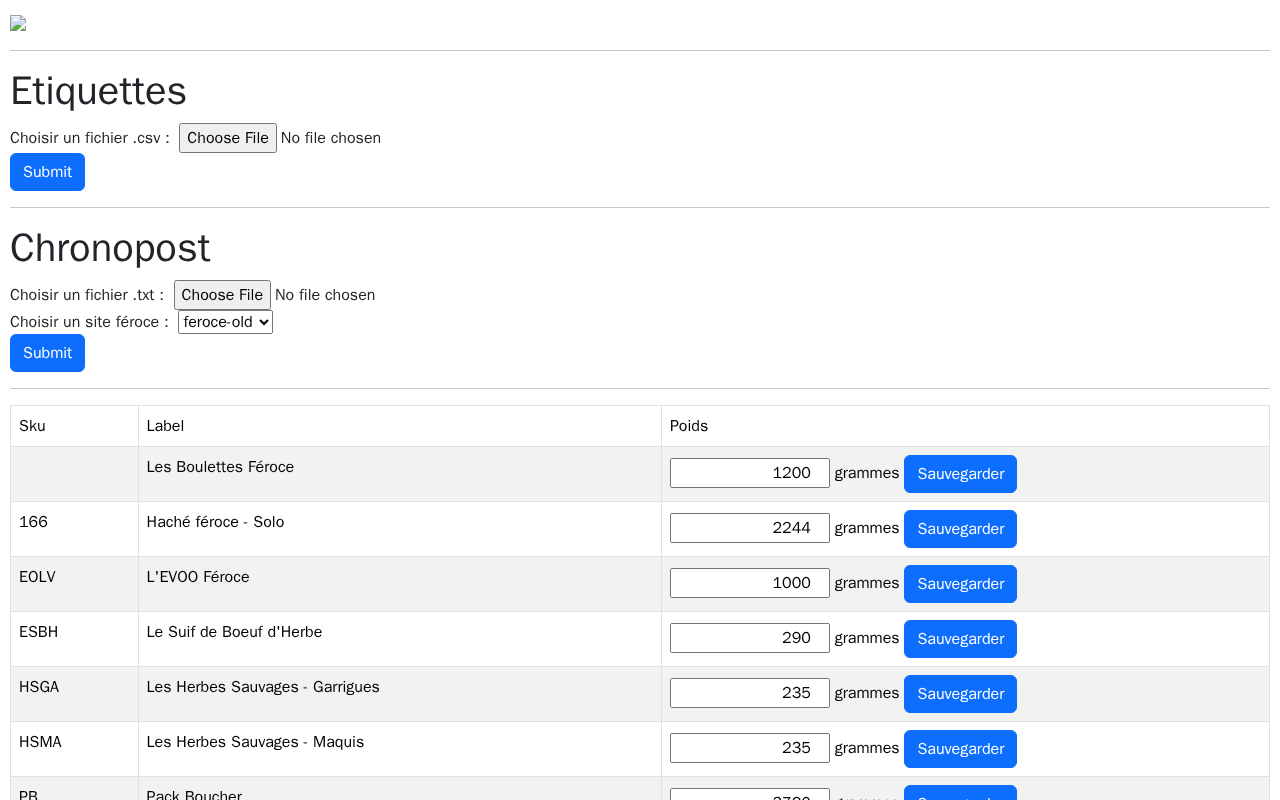Save weight for L'EVOO Féroce
1280x800 pixels.
coord(960,584)
